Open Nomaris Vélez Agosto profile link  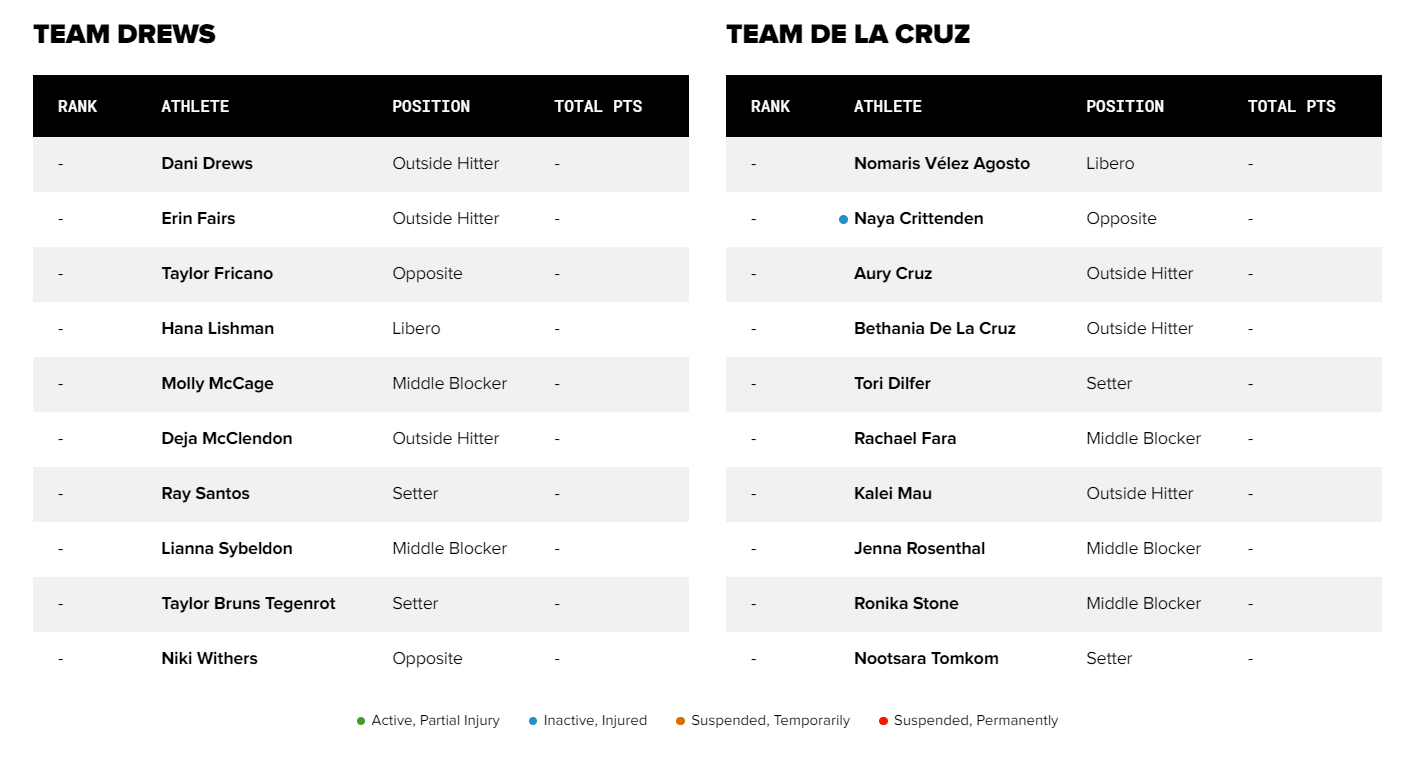point(941,163)
